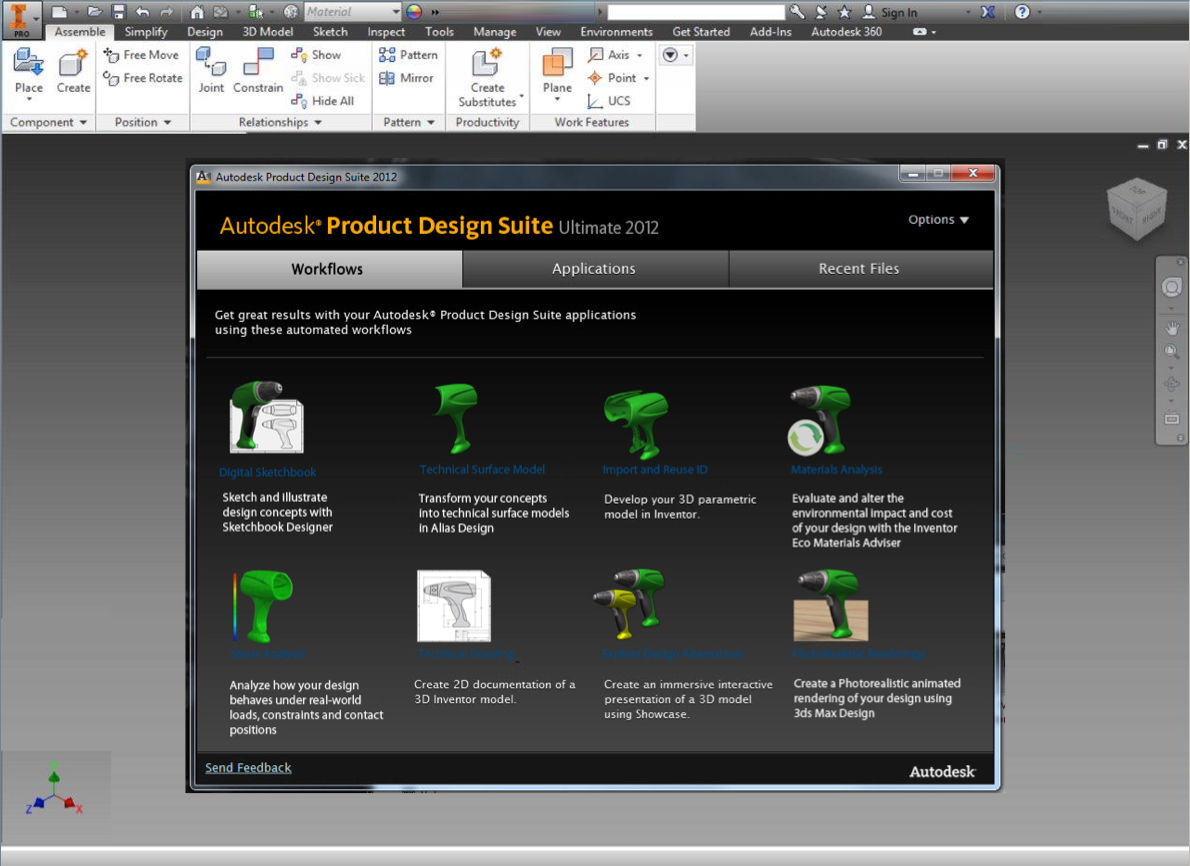Open the Material dropdown
This screenshot has width=1190, height=866.
point(396,12)
